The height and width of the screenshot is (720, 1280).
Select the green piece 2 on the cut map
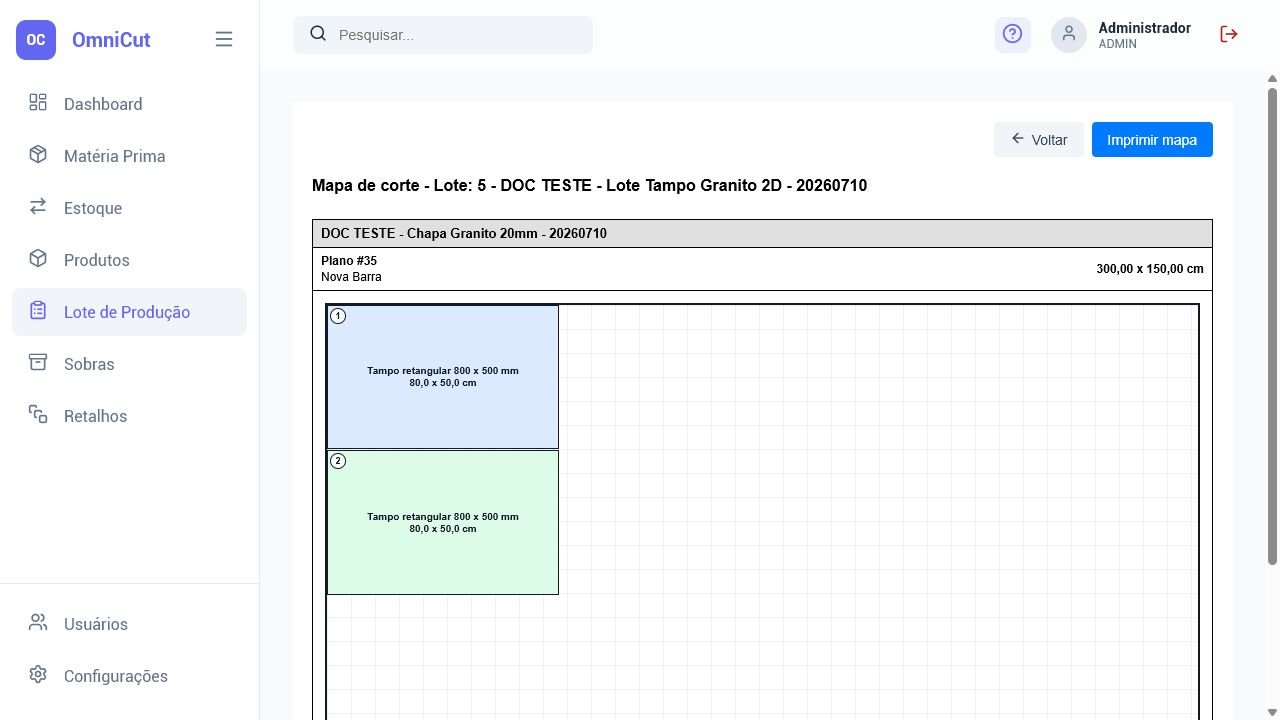[x=443, y=522]
